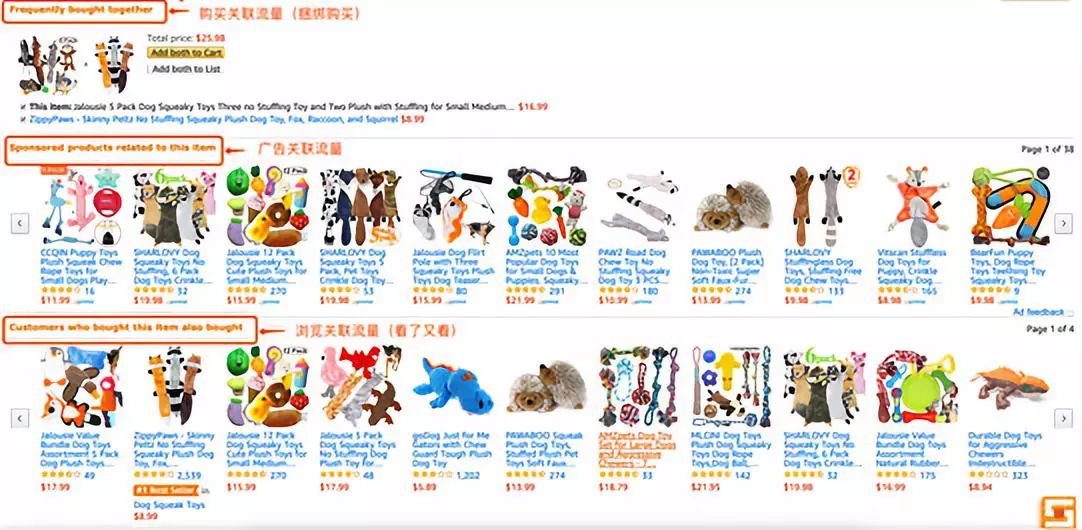Image resolution: width=1082 pixels, height=530 pixels.
Task: Tick checkbox beside ZippyPaws Skinny Peltz item
Action: pyautogui.click(x=25, y=119)
